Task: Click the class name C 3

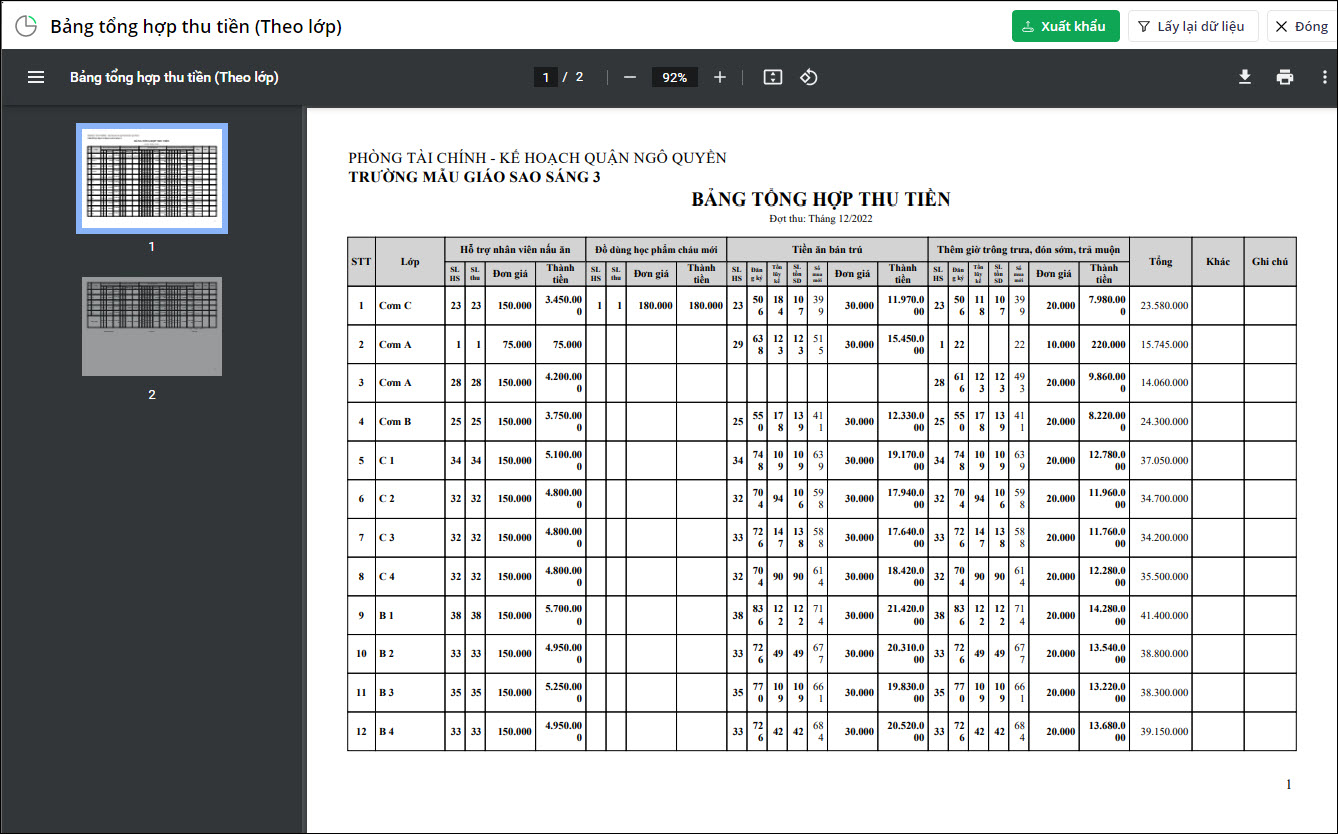Action: pos(387,537)
